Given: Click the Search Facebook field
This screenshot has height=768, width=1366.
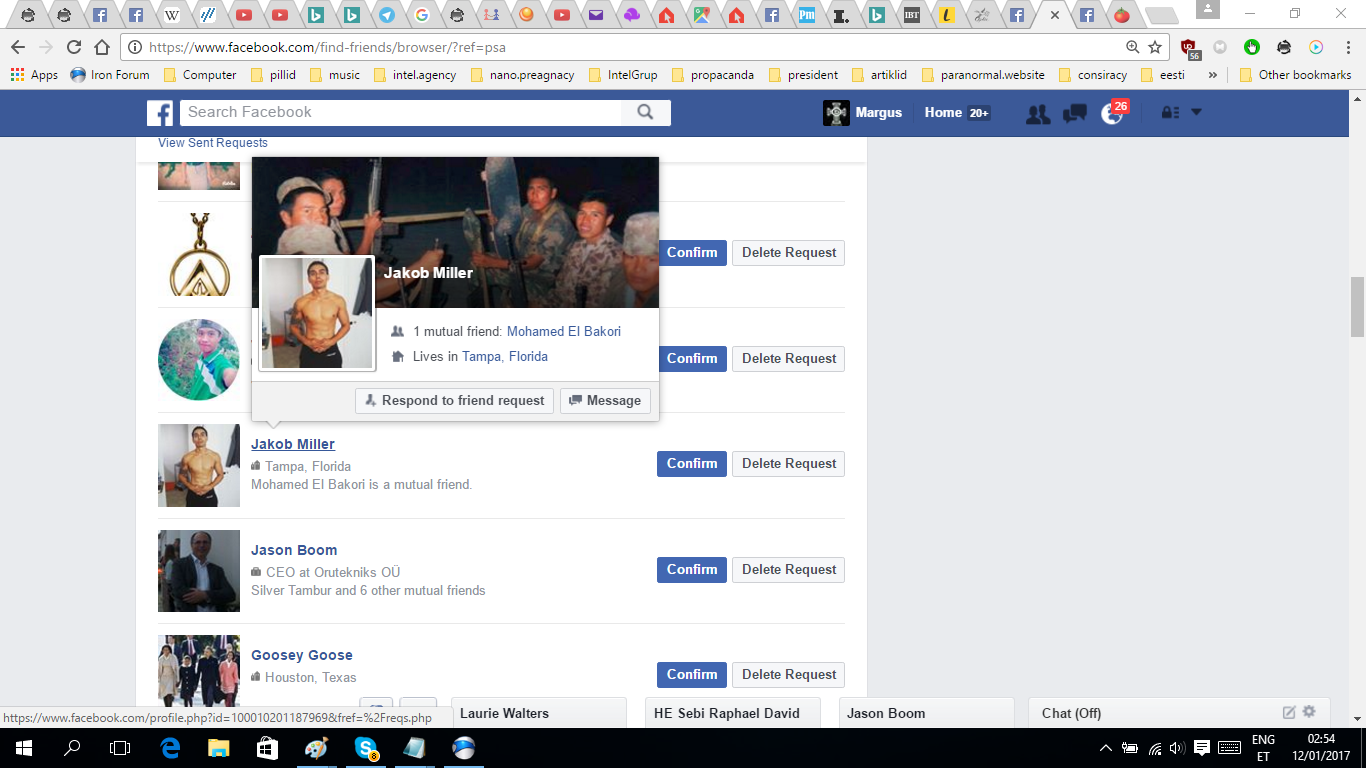Looking at the screenshot, I should pyautogui.click(x=400, y=113).
